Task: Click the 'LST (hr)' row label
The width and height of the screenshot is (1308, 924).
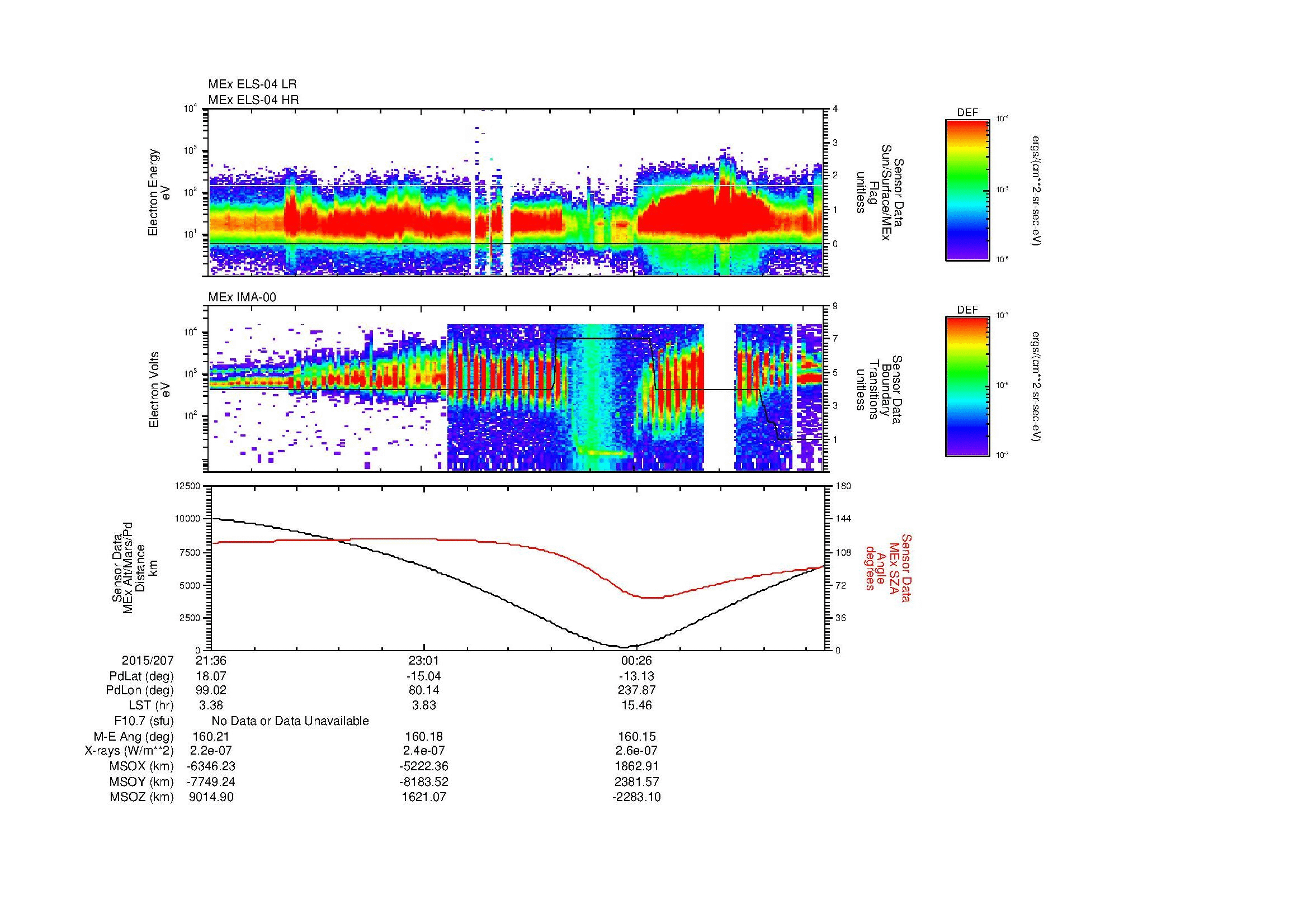Action: (151, 705)
